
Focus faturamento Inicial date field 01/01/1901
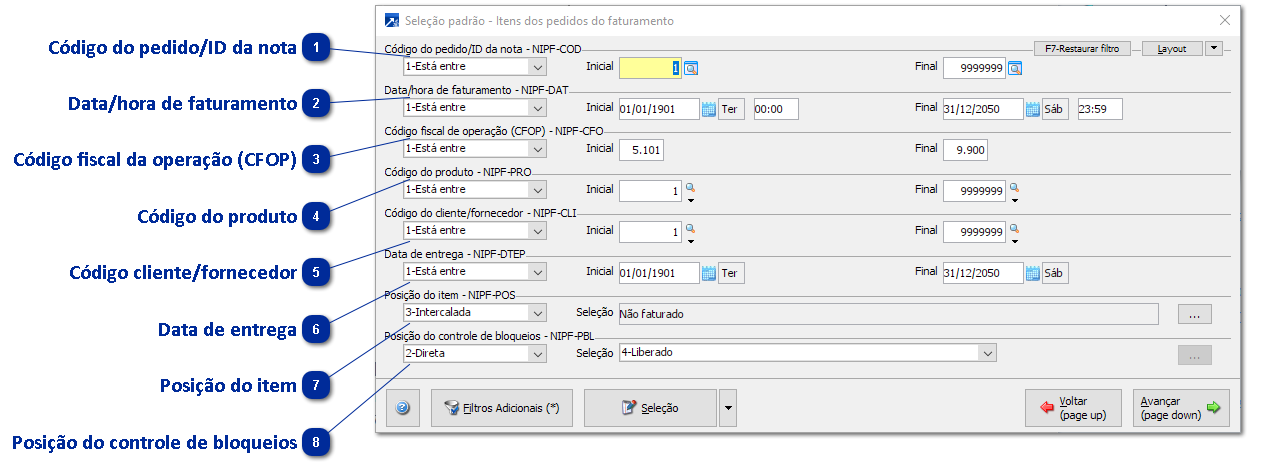tap(659, 109)
